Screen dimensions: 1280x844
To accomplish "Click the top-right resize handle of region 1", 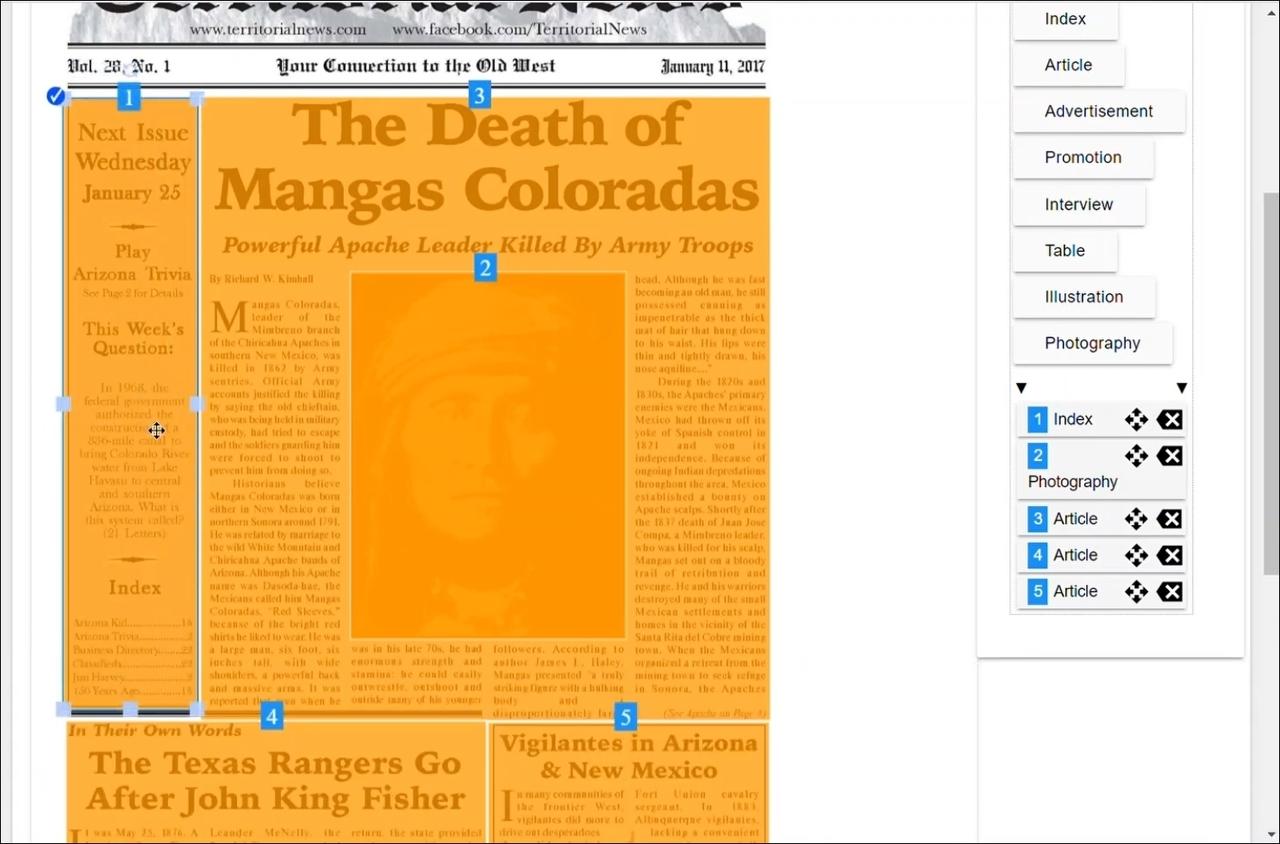I will tap(197, 98).
